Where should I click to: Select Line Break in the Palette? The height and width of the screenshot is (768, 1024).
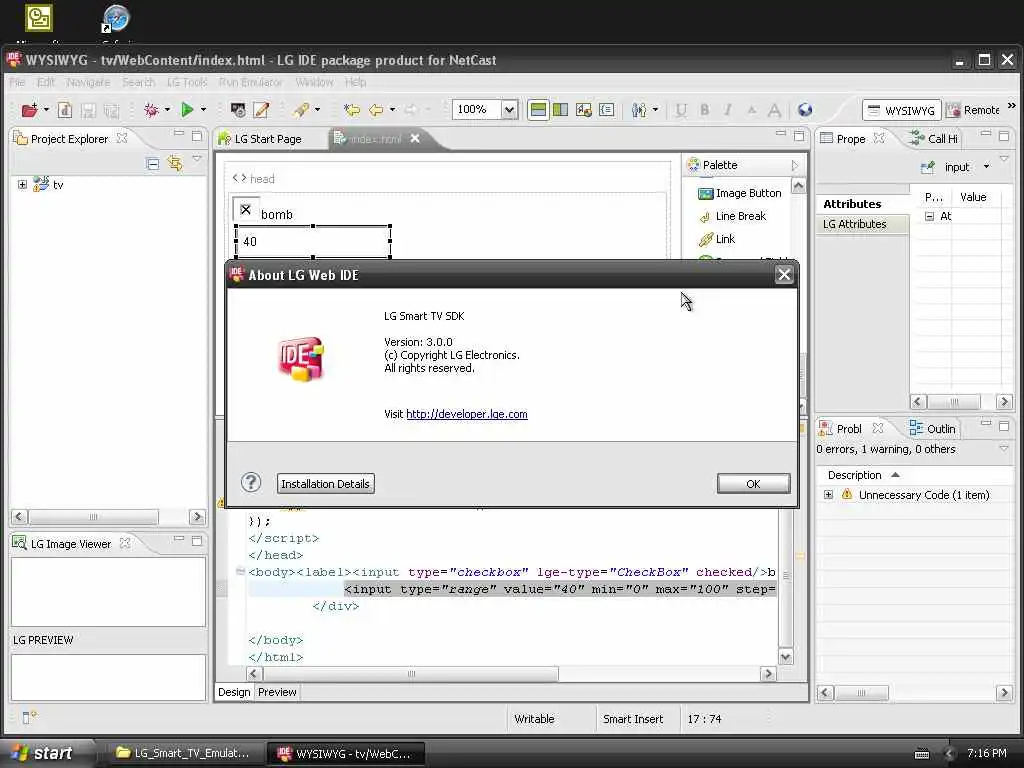(x=732, y=216)
